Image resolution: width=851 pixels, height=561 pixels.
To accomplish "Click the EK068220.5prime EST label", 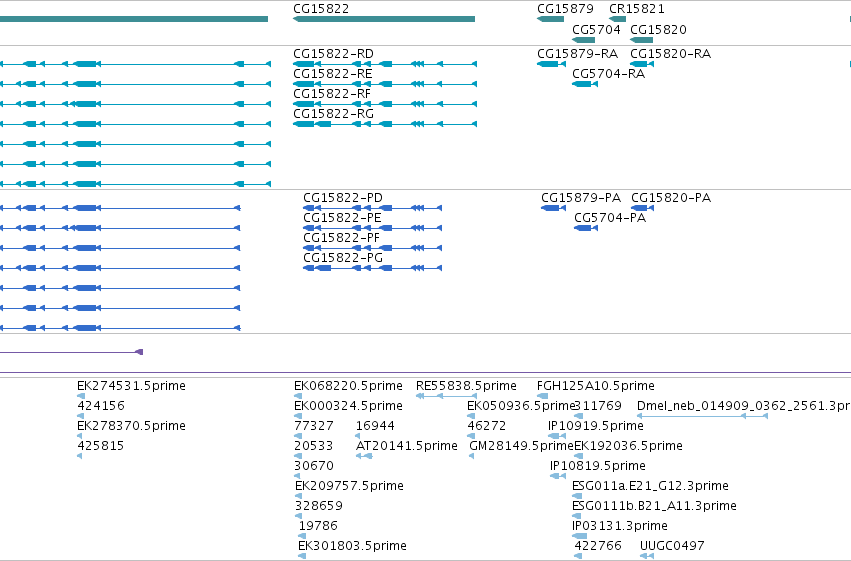I will tap(348, 386).
